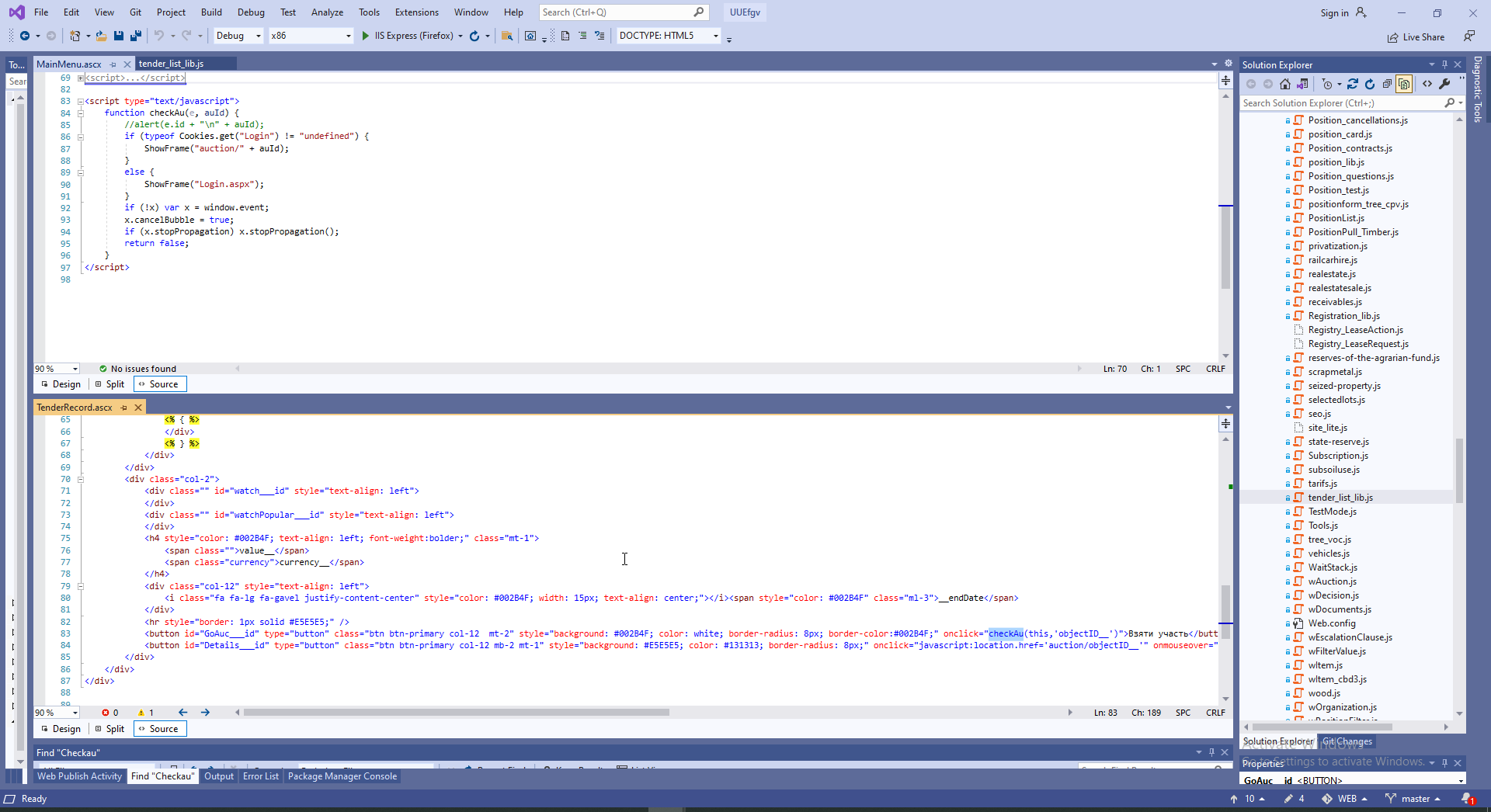This screenshot has width=1491, height=812.
Task: Switch TenderRecord.ascx editor to Design view
Action: click(x=61, y=729)
